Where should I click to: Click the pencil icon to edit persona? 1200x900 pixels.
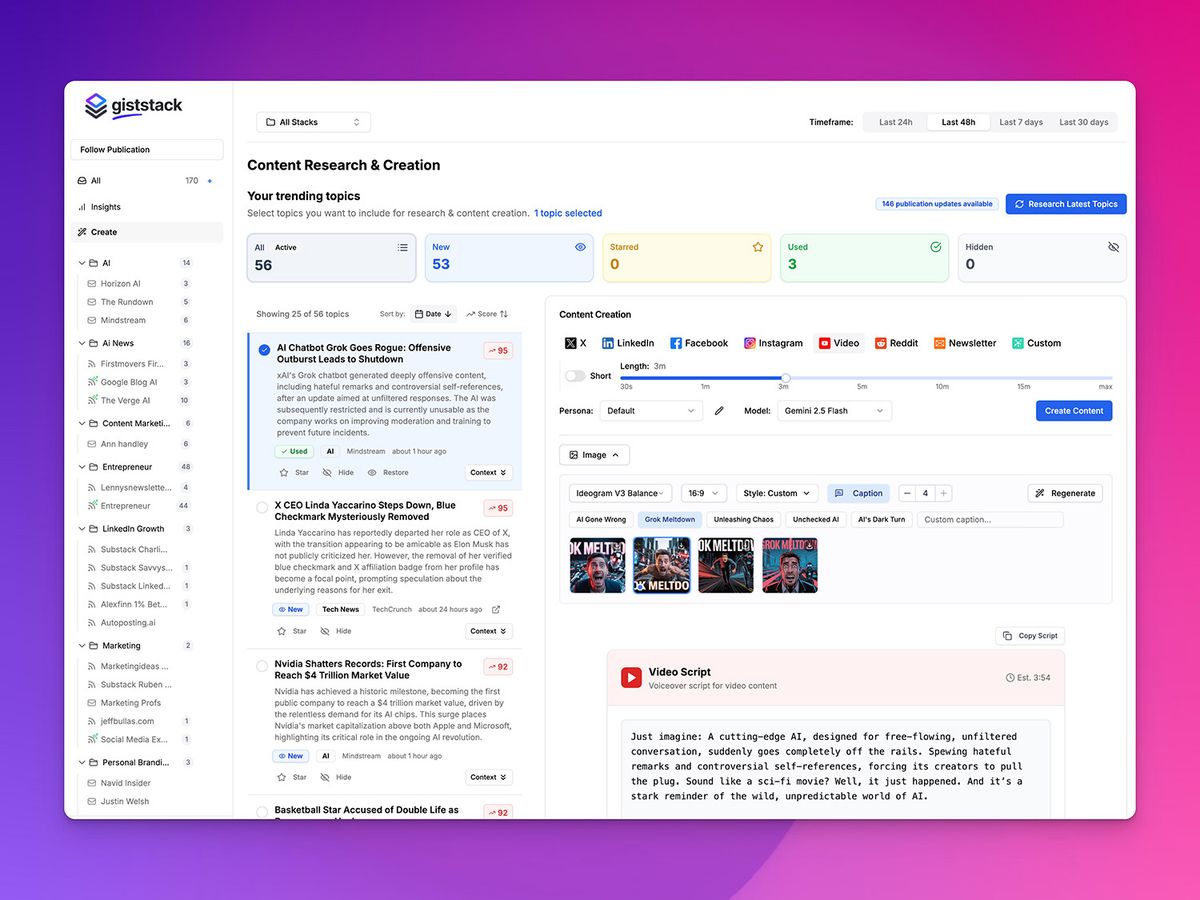[719, 411]
